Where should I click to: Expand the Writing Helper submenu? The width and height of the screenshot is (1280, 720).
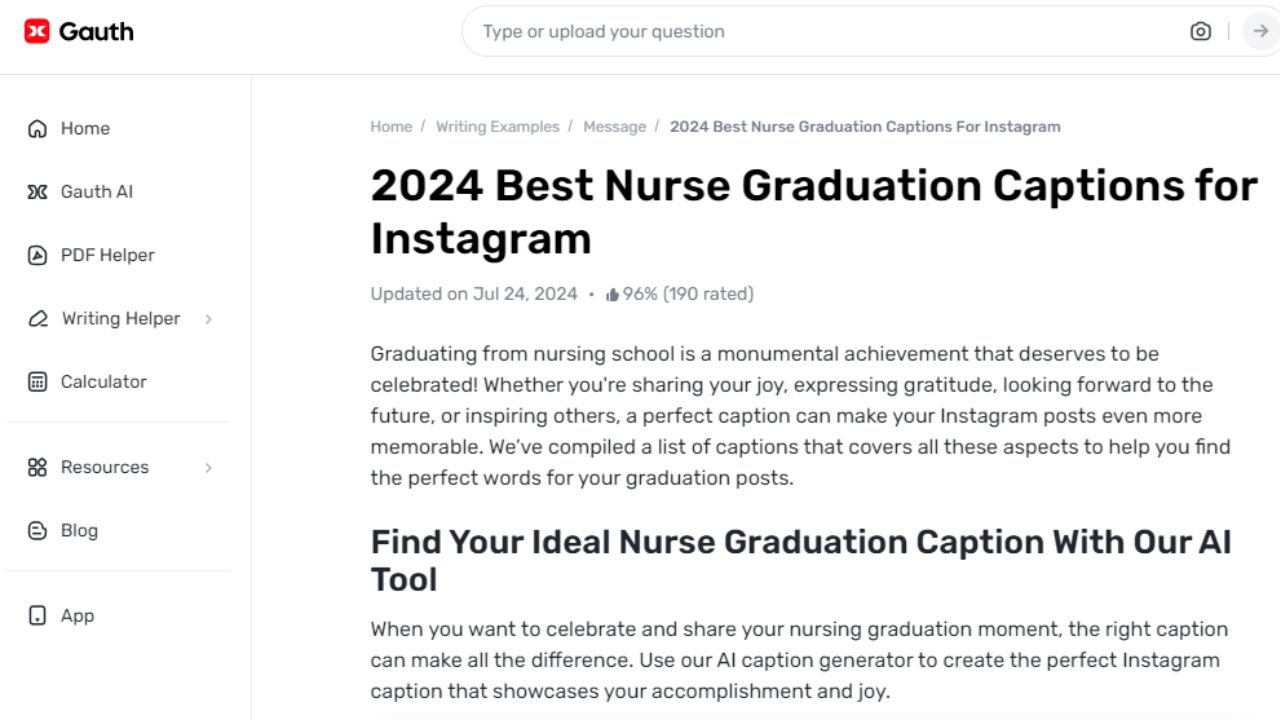click(x=208, y=318)
